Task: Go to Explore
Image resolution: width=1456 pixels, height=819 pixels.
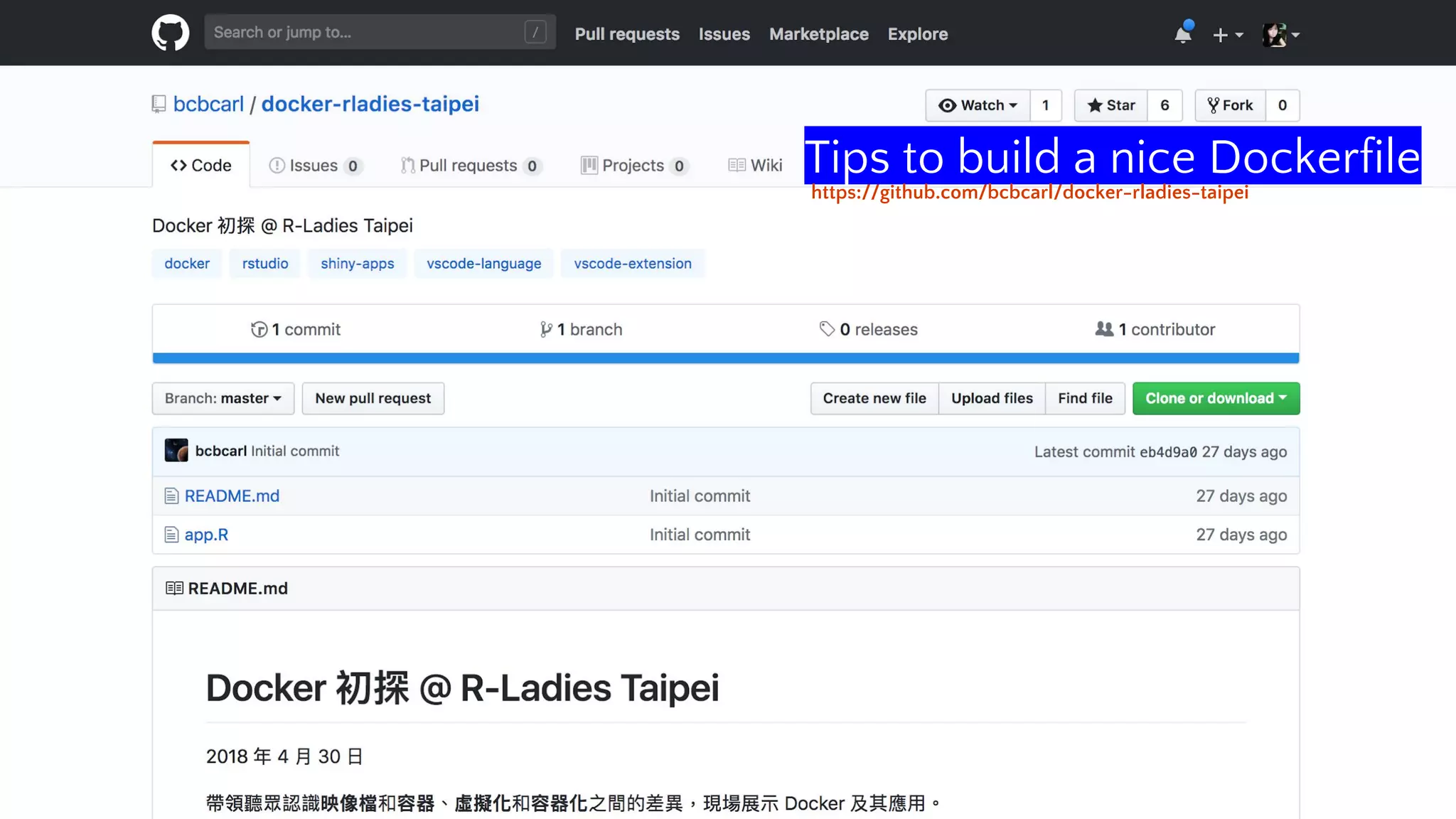Action: [917, 34]
